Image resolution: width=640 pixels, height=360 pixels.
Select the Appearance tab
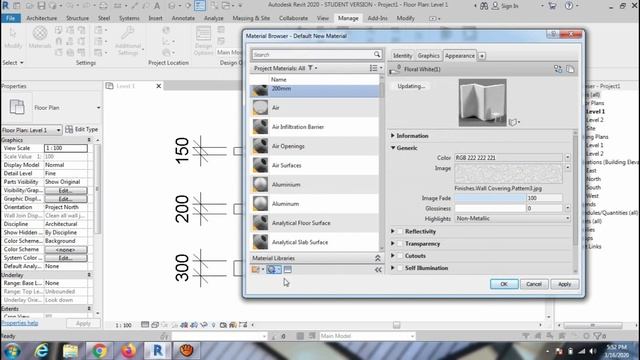tap(460, 56)
